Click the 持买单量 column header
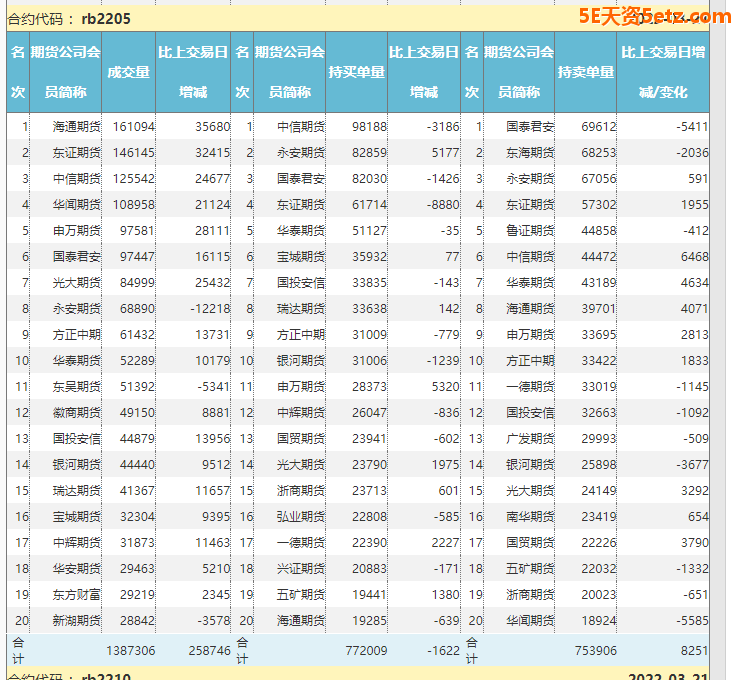This screenshot has width=733, height=680. [356, 72]
